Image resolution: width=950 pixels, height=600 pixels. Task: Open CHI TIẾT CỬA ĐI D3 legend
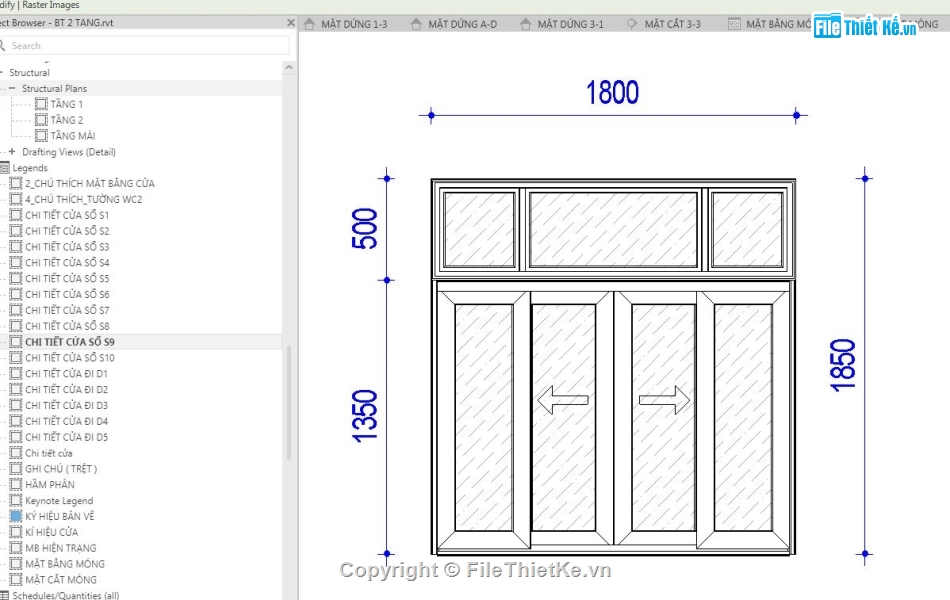click(67, 405)
